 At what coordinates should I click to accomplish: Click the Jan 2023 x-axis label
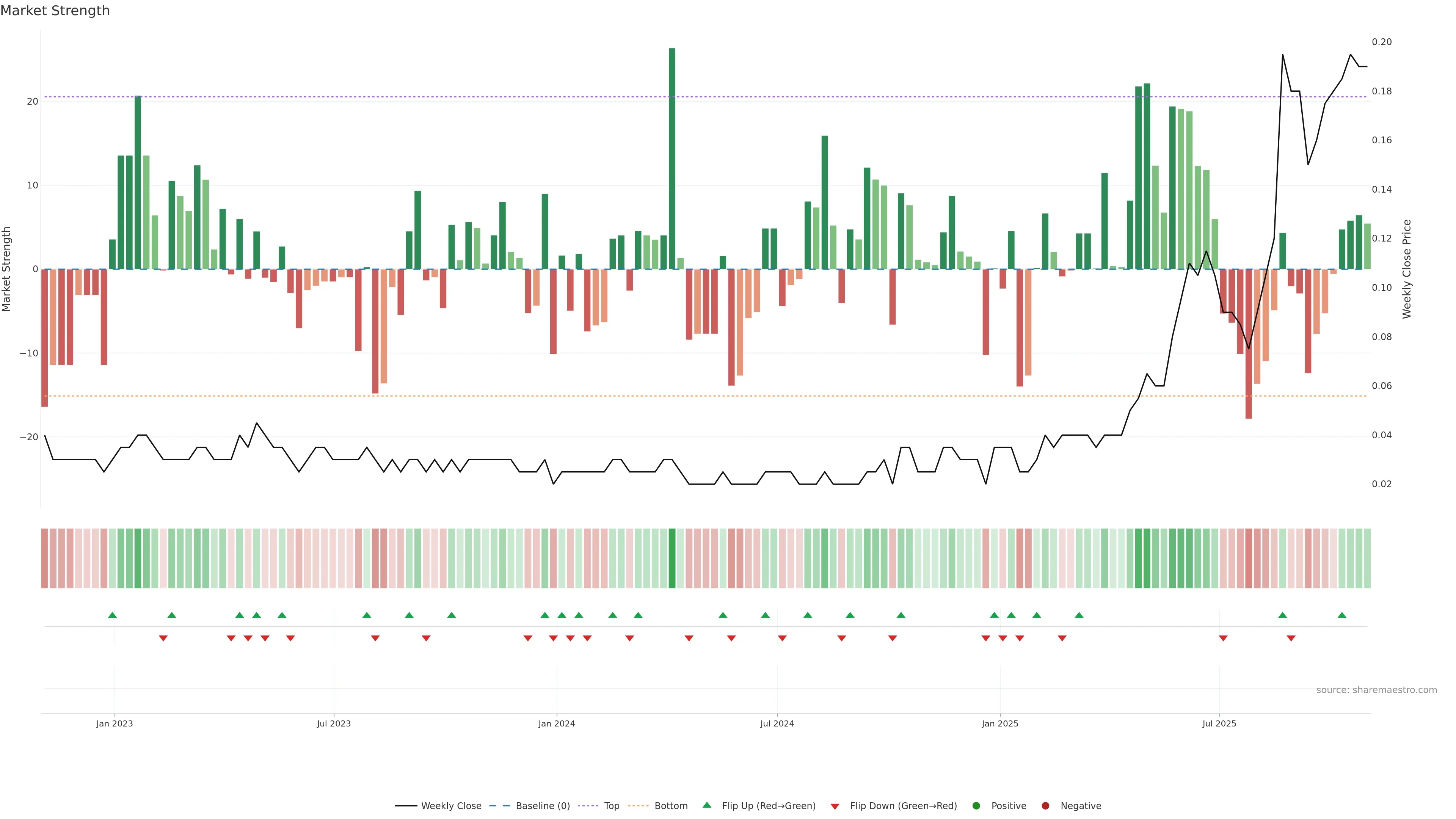coord(115,723)
